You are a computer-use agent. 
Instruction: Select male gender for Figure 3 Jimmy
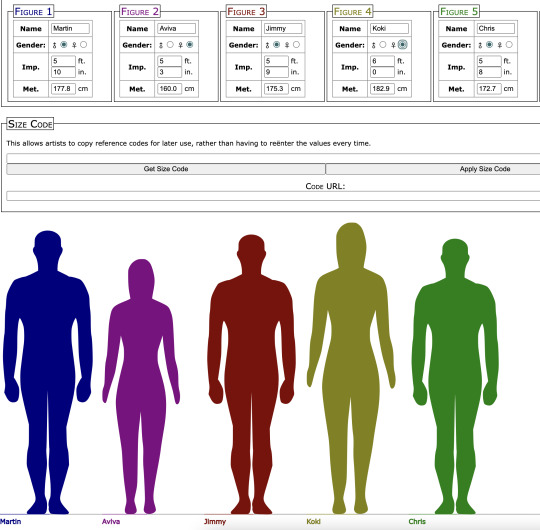[277, 45]
